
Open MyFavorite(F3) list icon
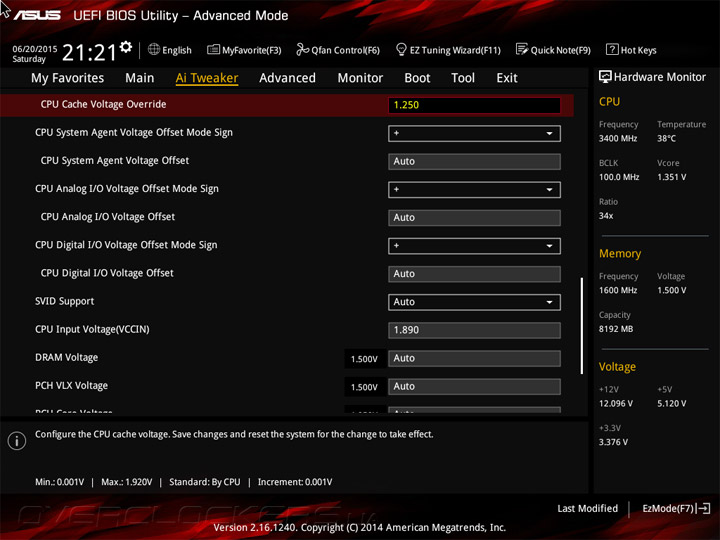click(x=213, y=50)
